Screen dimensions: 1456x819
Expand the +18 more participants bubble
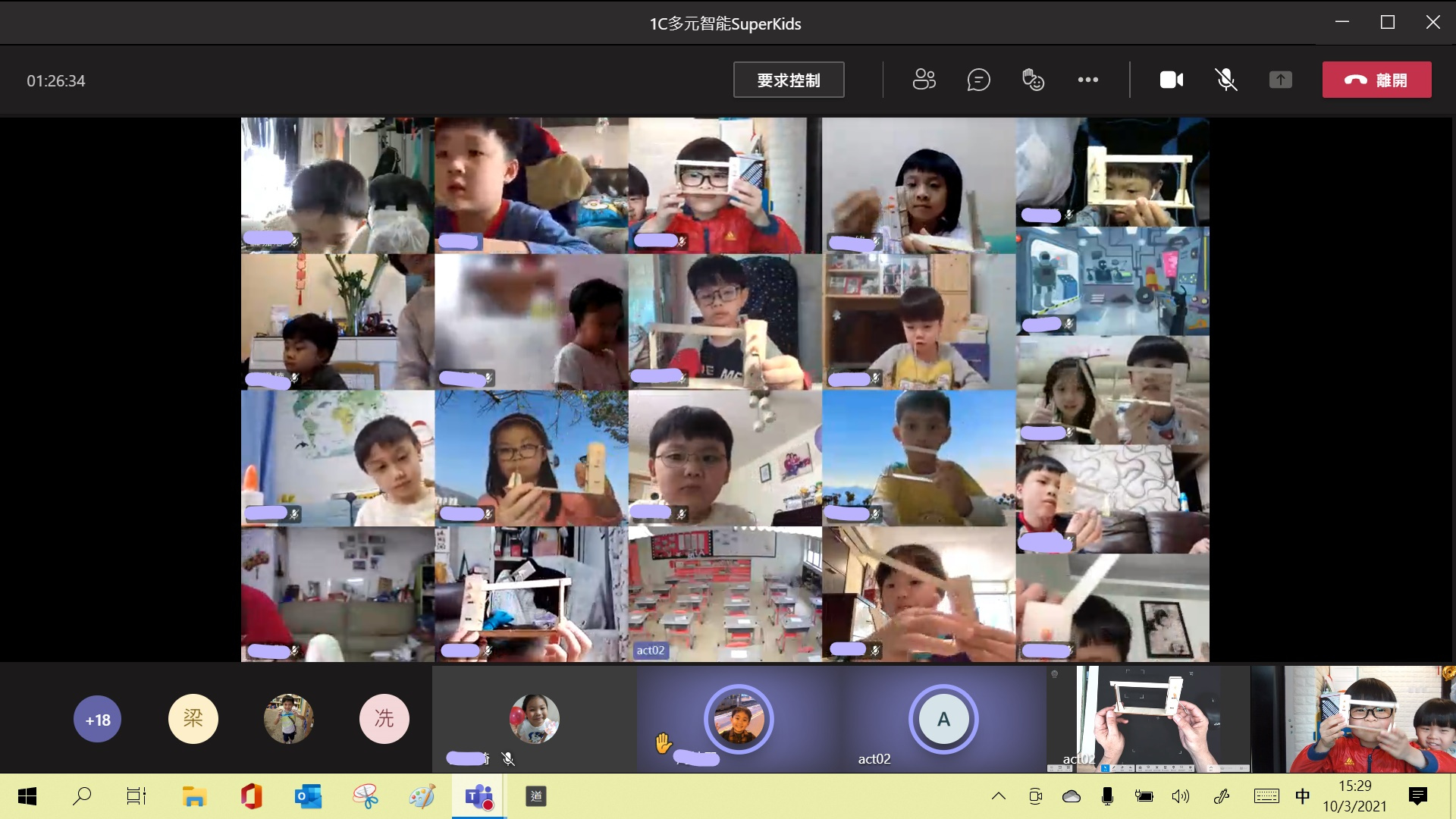[x=97, y=720]
